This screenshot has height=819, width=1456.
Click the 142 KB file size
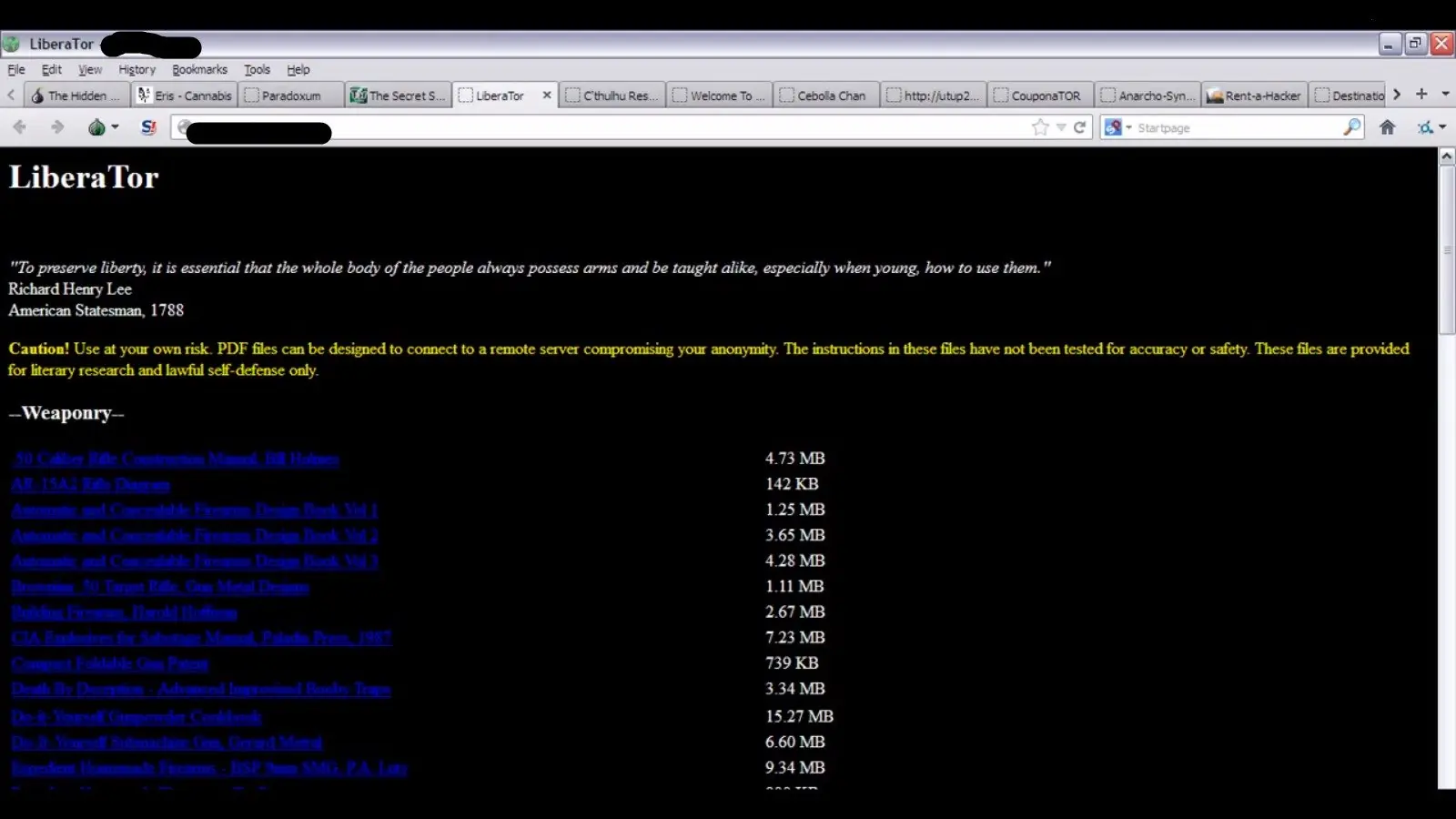[x=792, y=484]
